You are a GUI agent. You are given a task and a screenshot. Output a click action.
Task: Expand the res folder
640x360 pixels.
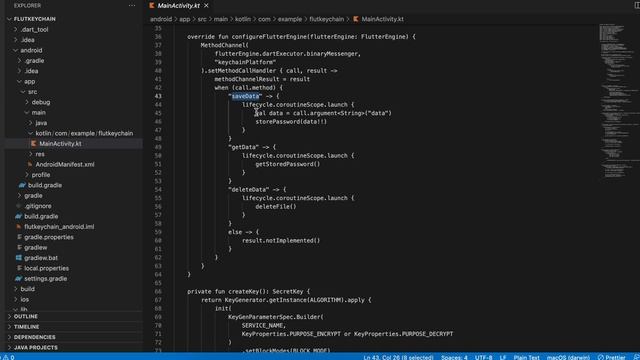31,154
